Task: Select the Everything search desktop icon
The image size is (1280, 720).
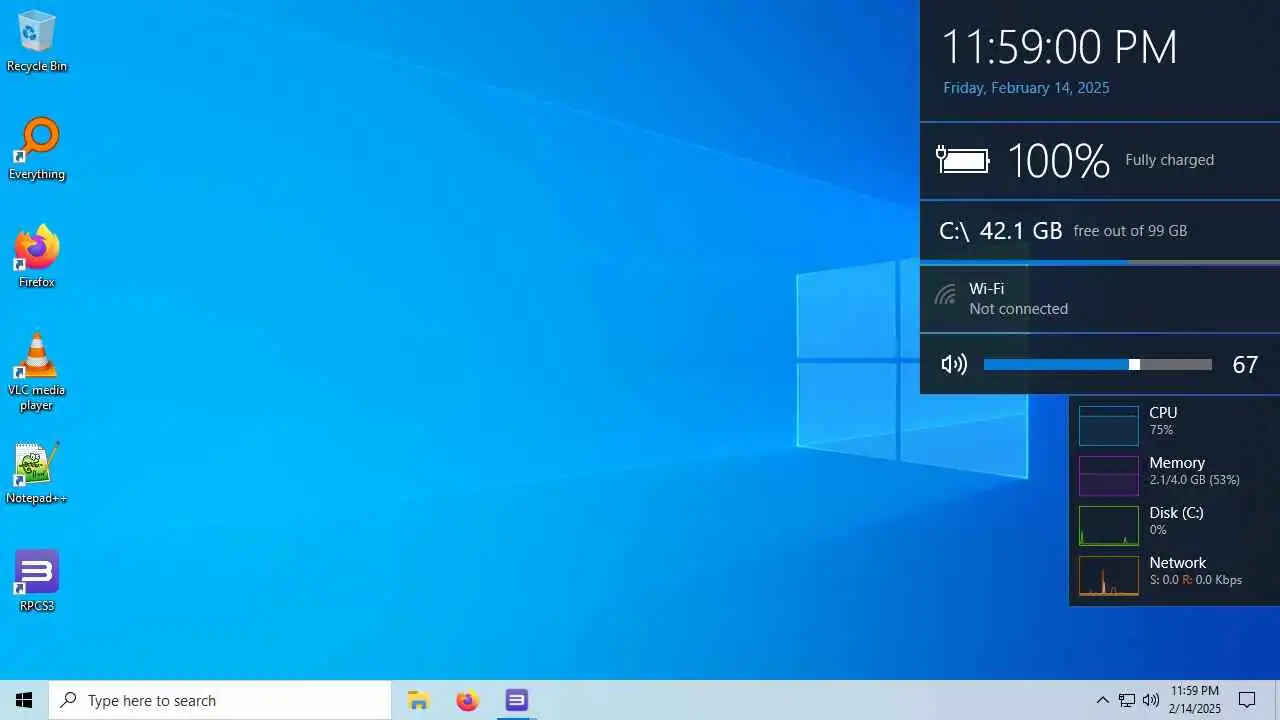Action: click(37, 150)
